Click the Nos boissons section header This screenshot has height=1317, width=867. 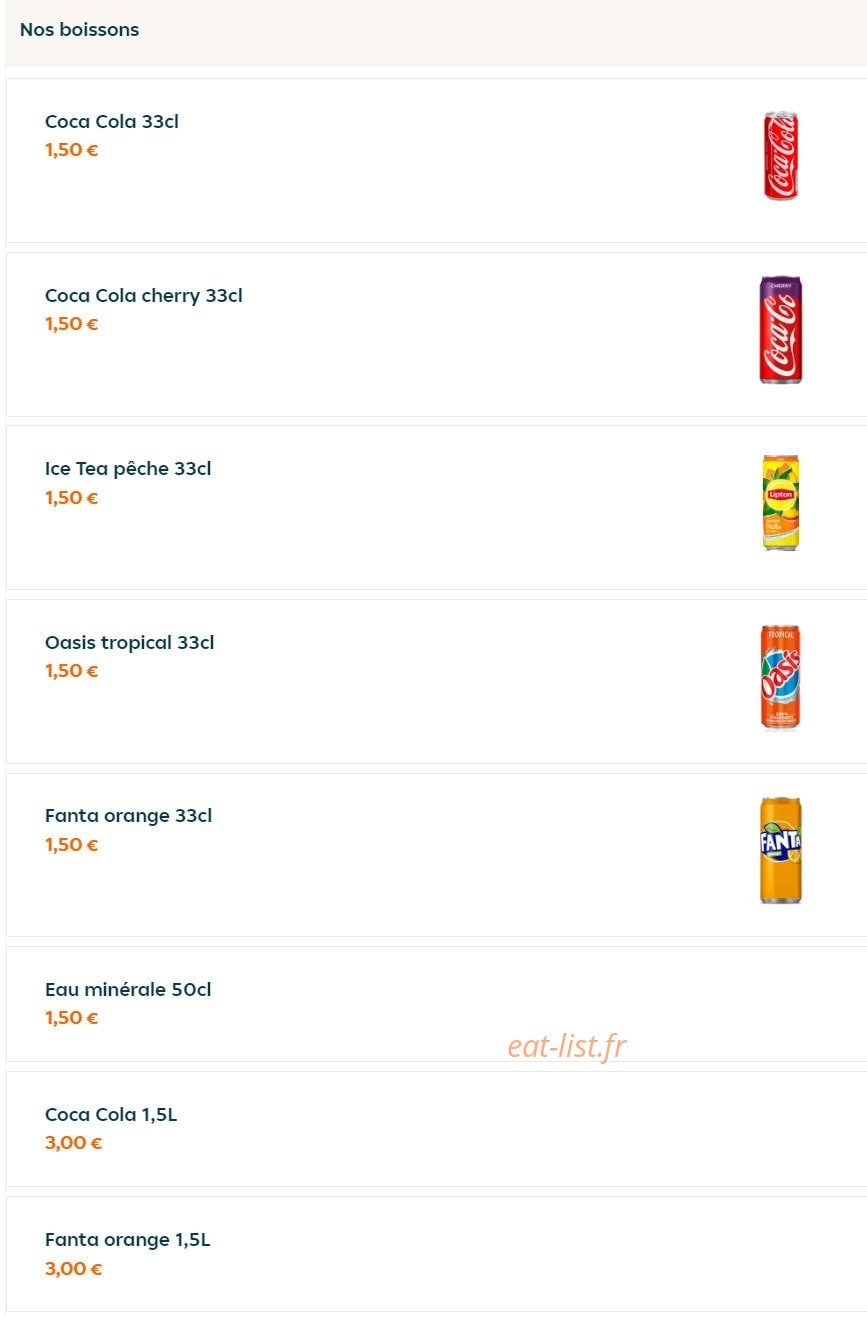[x=80, y=30]
